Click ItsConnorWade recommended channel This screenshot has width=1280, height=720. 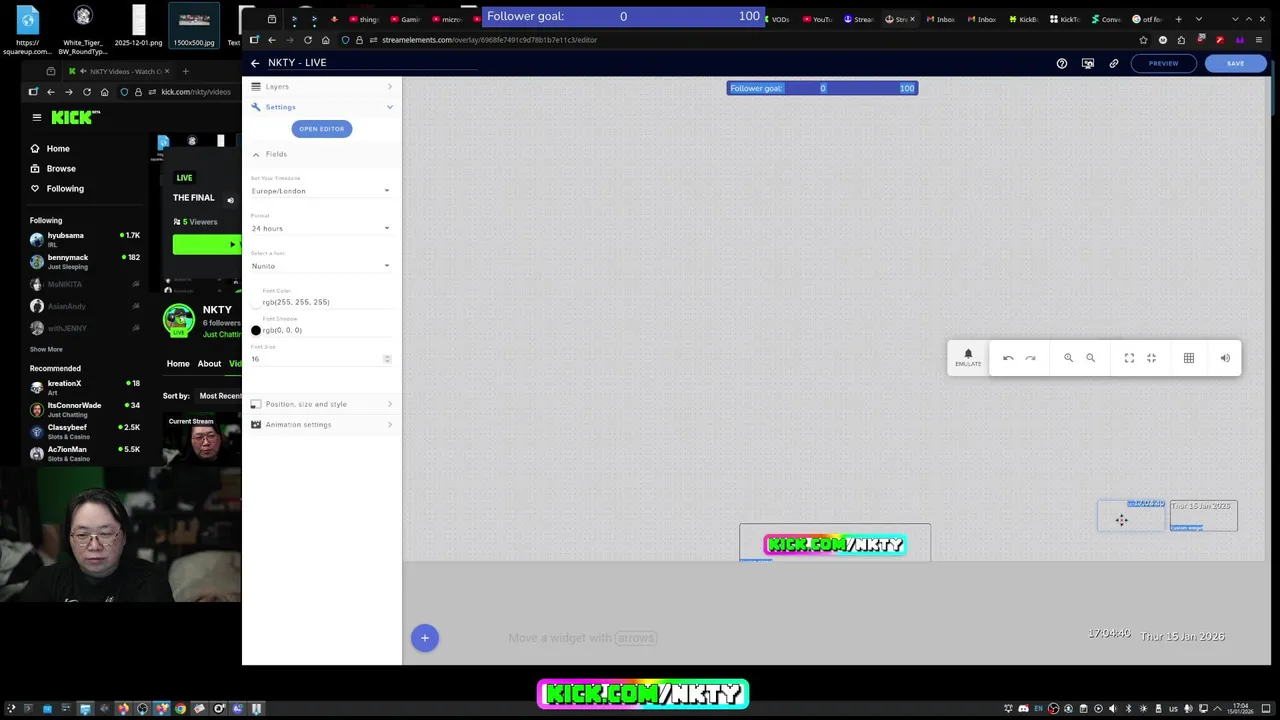[x=85, y=409]
